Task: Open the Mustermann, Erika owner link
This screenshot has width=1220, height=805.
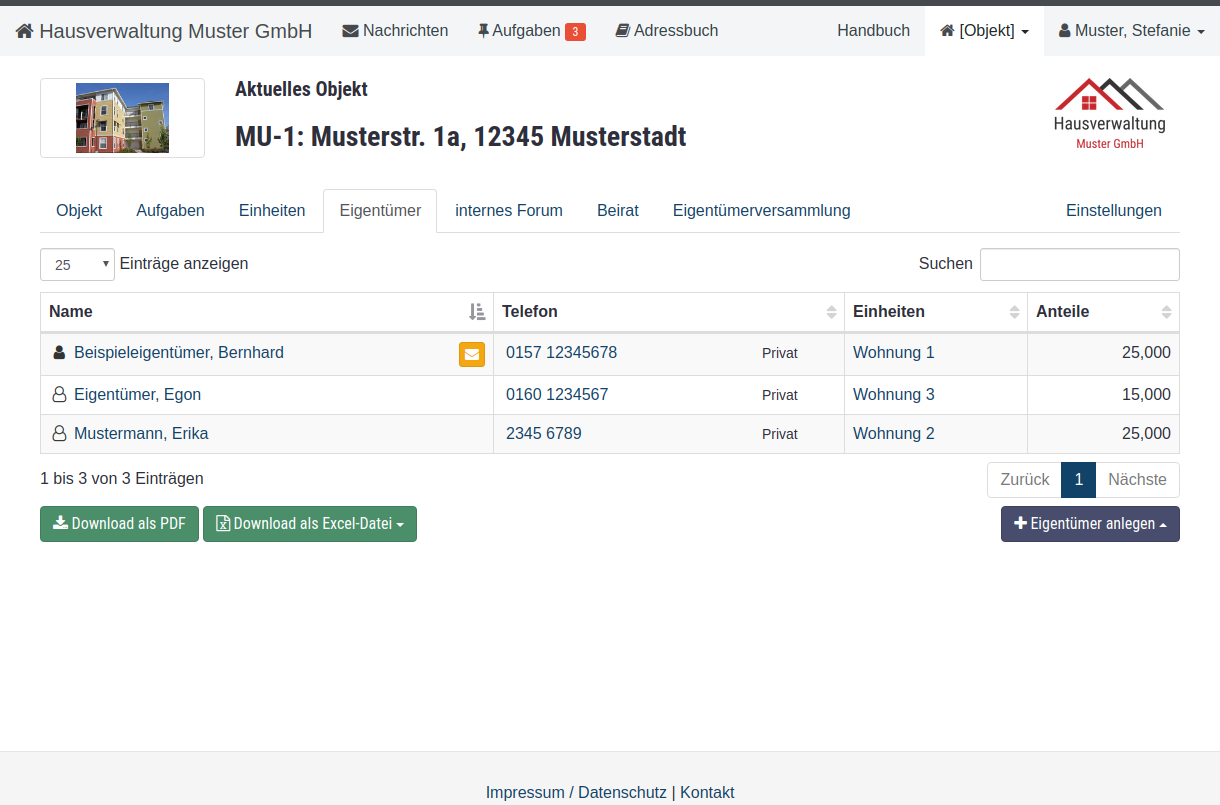Action: coord(141,434)
